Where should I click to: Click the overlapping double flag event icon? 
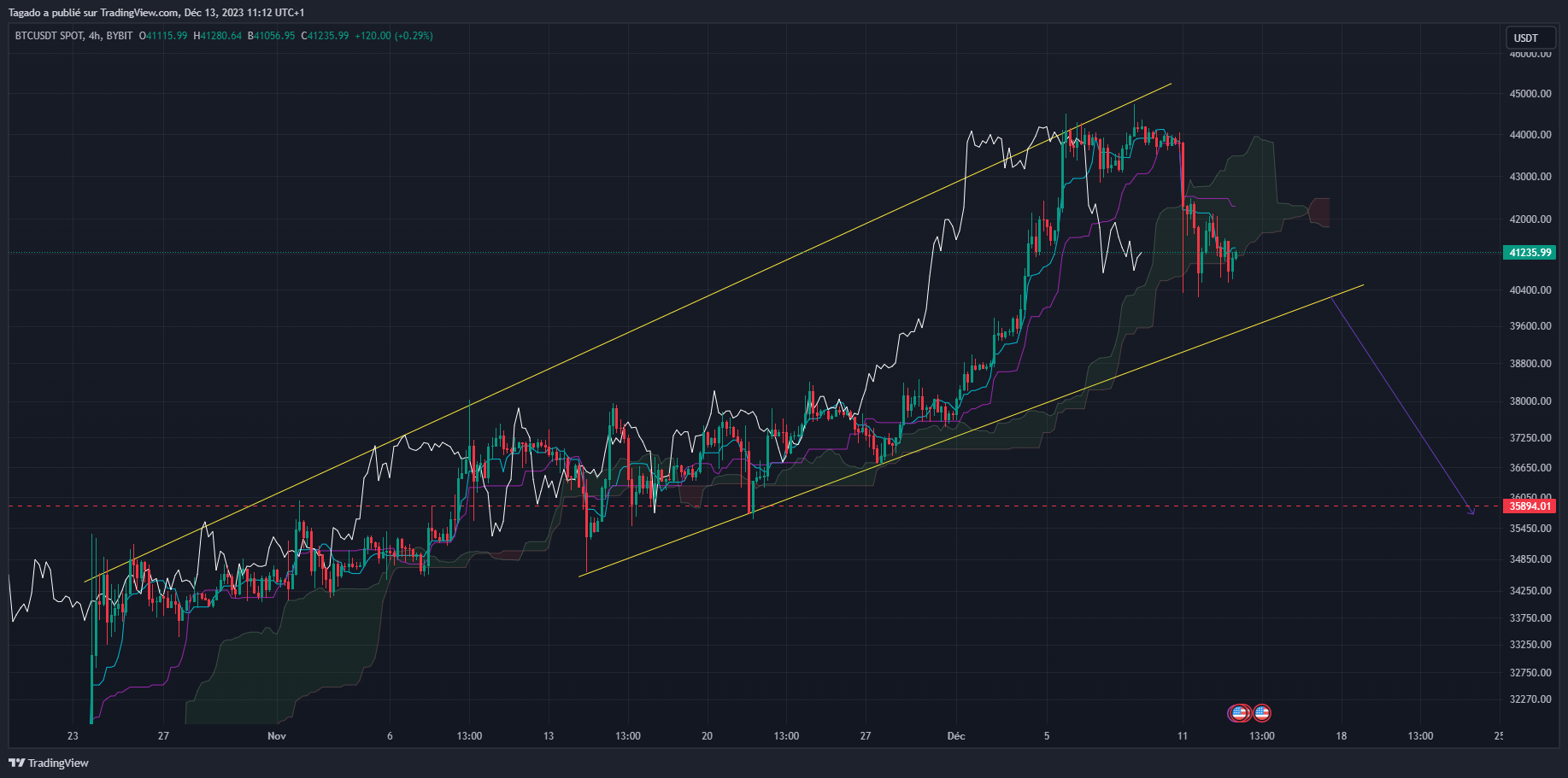1239,712
